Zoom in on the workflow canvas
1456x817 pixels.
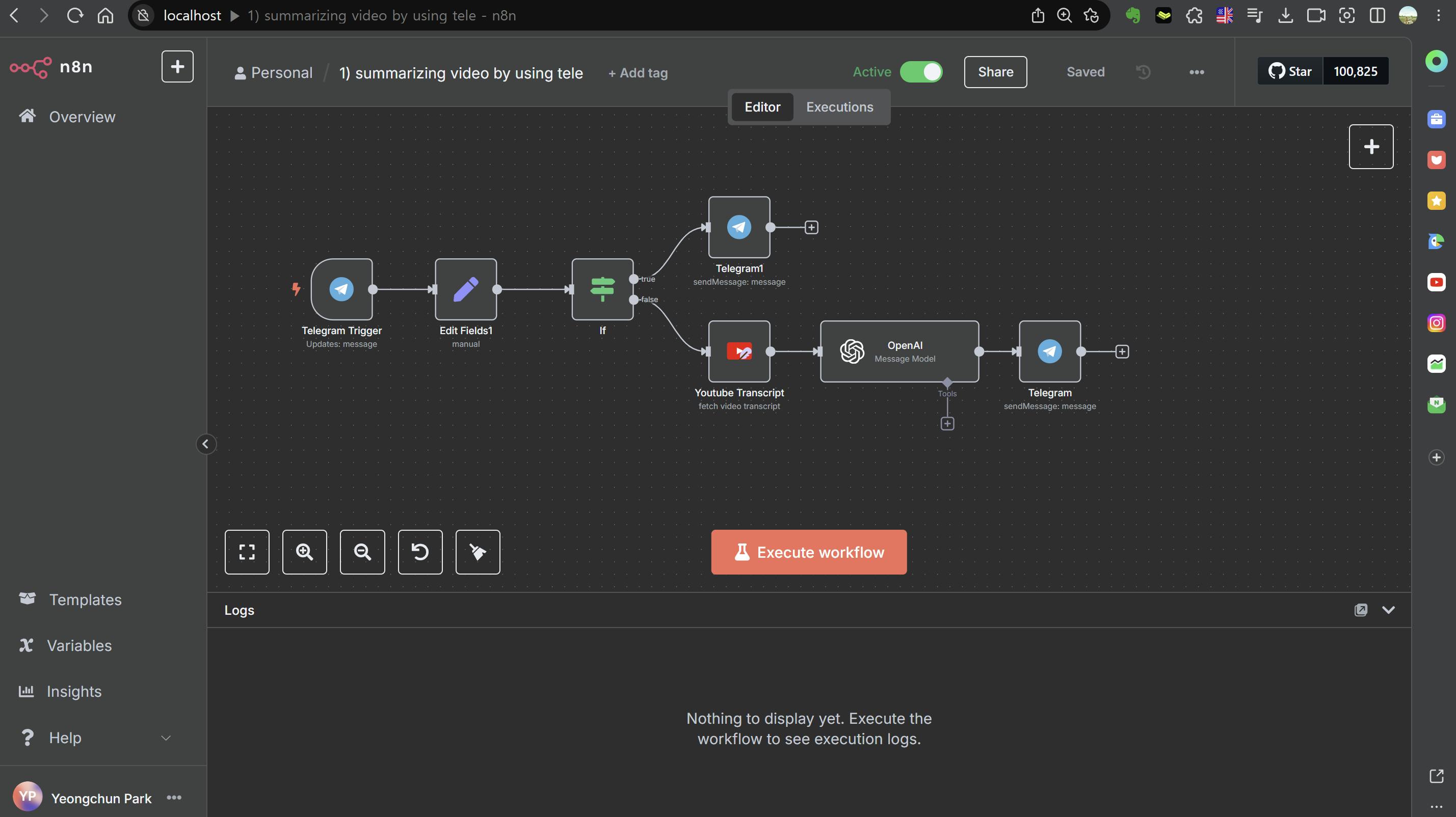305,552
